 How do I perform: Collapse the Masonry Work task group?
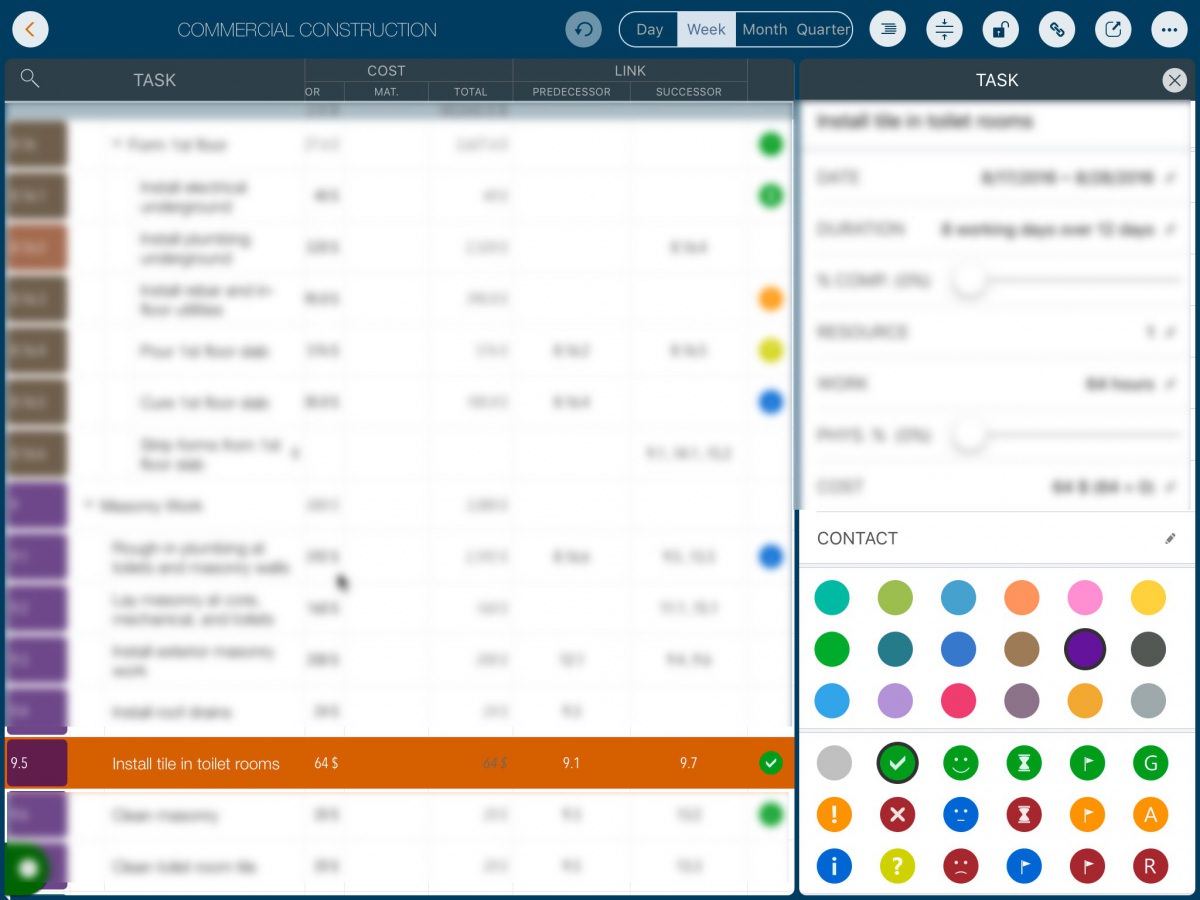click(88, 506)
